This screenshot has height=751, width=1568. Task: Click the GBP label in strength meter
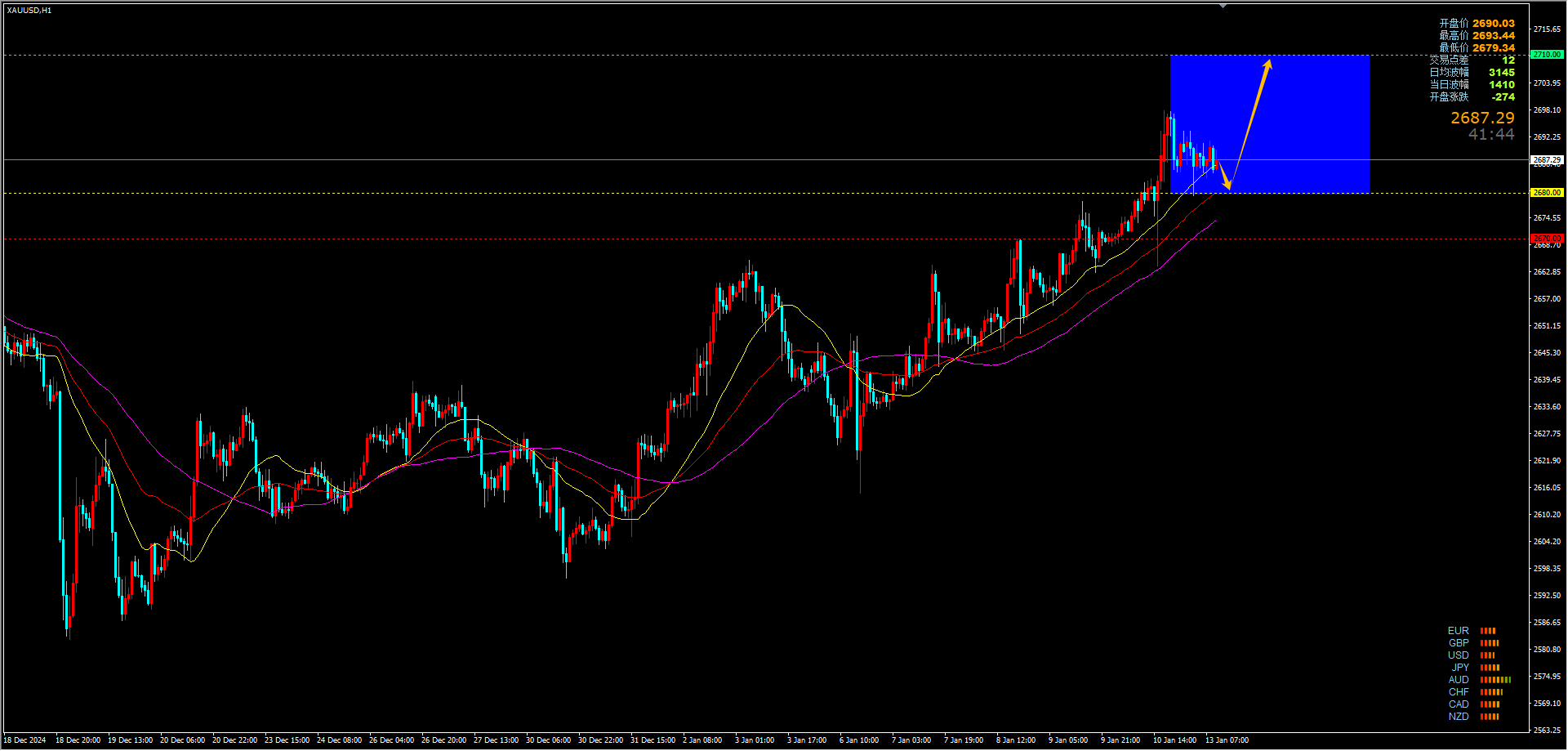(x=1459, y=643)
